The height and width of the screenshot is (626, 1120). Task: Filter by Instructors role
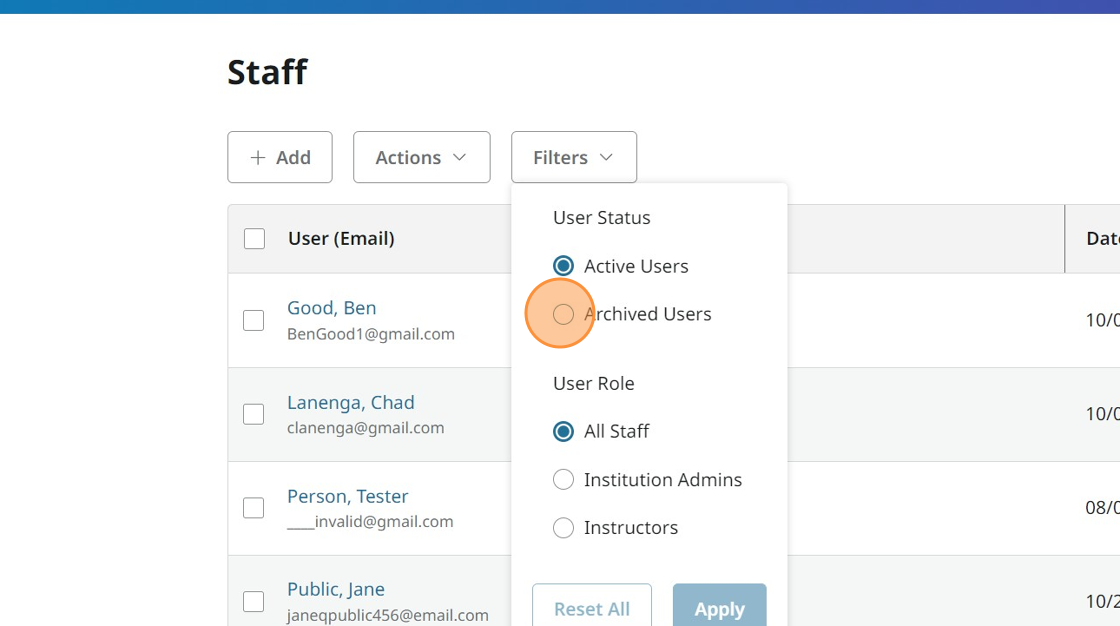click(x=564, y=528)
